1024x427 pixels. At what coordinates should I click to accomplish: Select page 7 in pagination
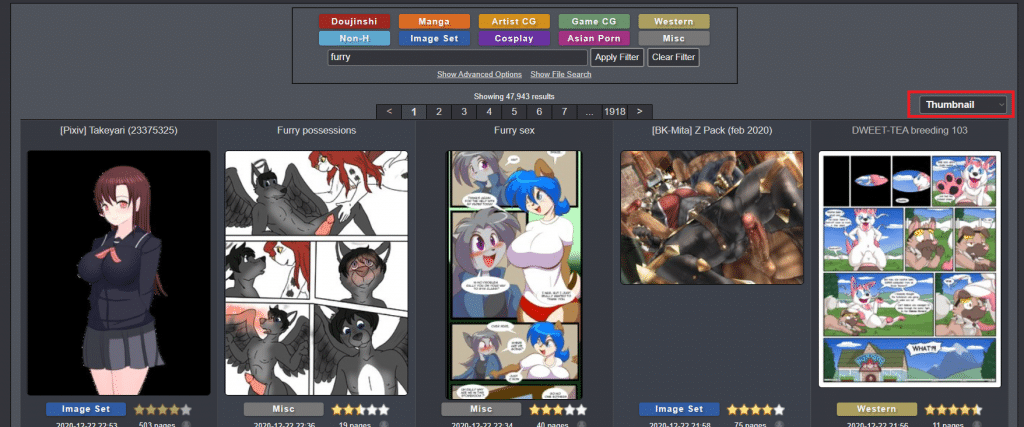click(564, 112)
